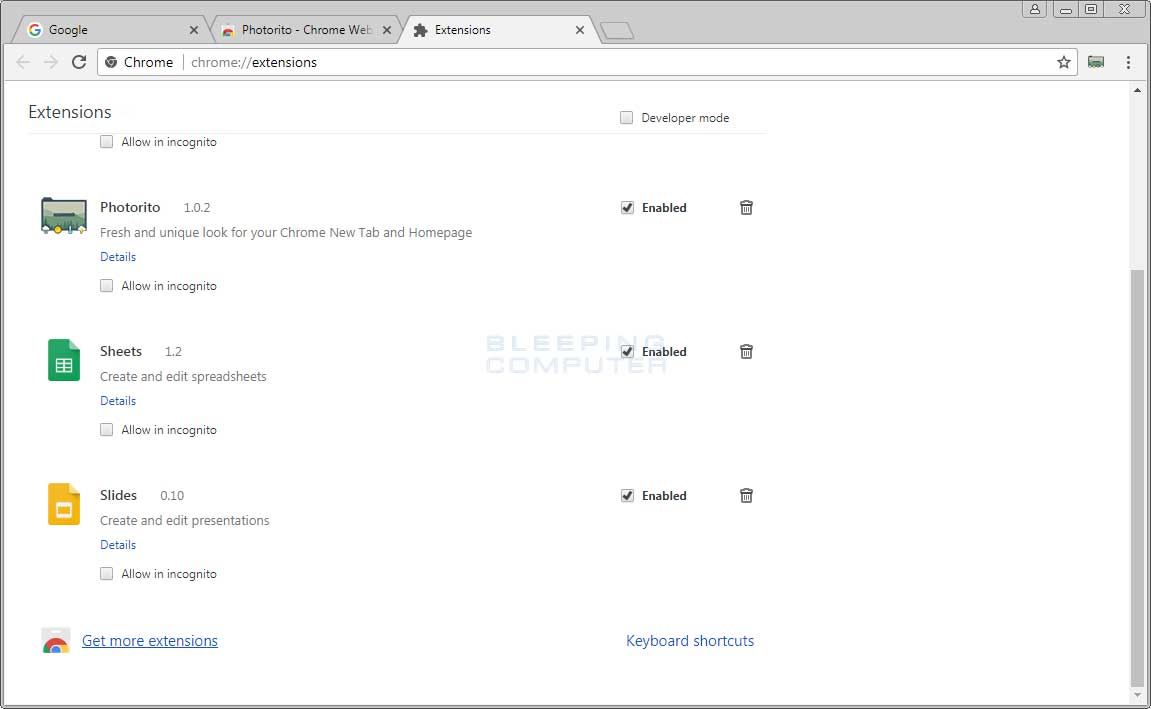
Task: Uncheck Enabled for Sheets
Action: (627, 352)
